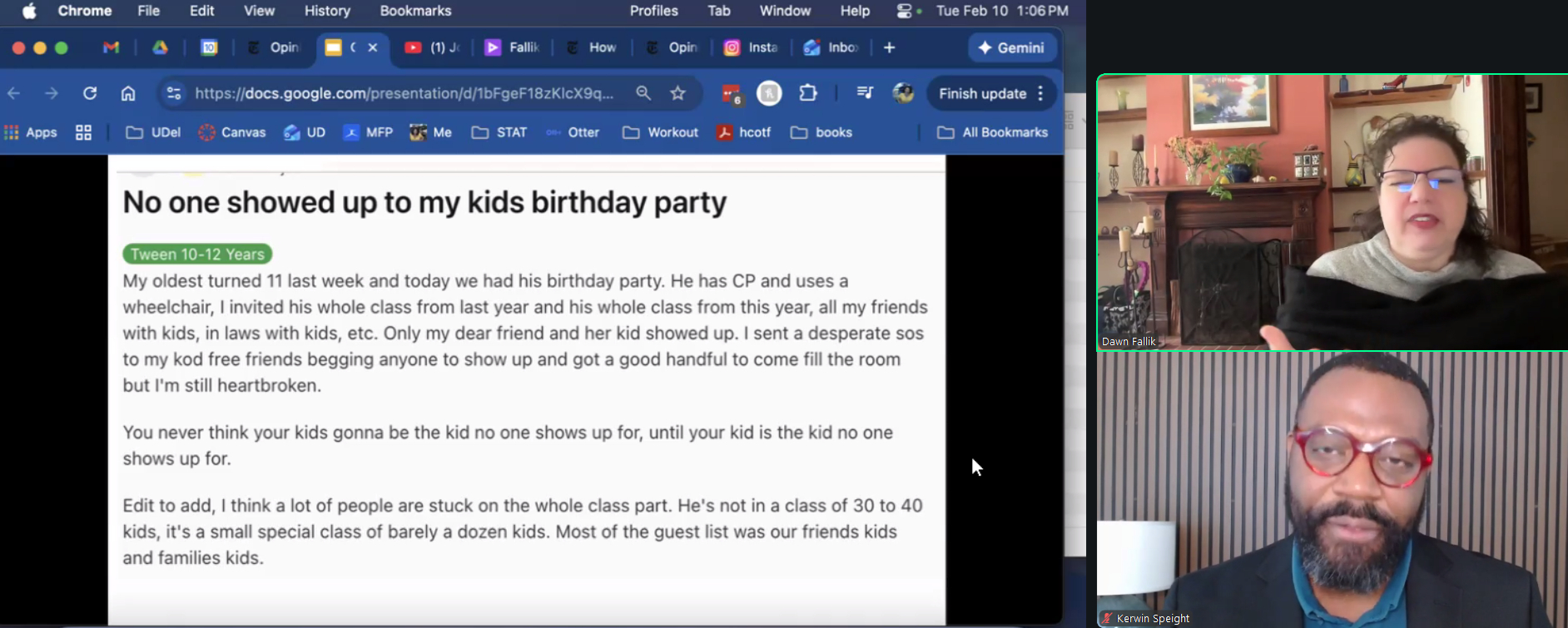The image size is (1568, 628).
Task: Go to the Chrome home page icon
Action: coord(128,93)
